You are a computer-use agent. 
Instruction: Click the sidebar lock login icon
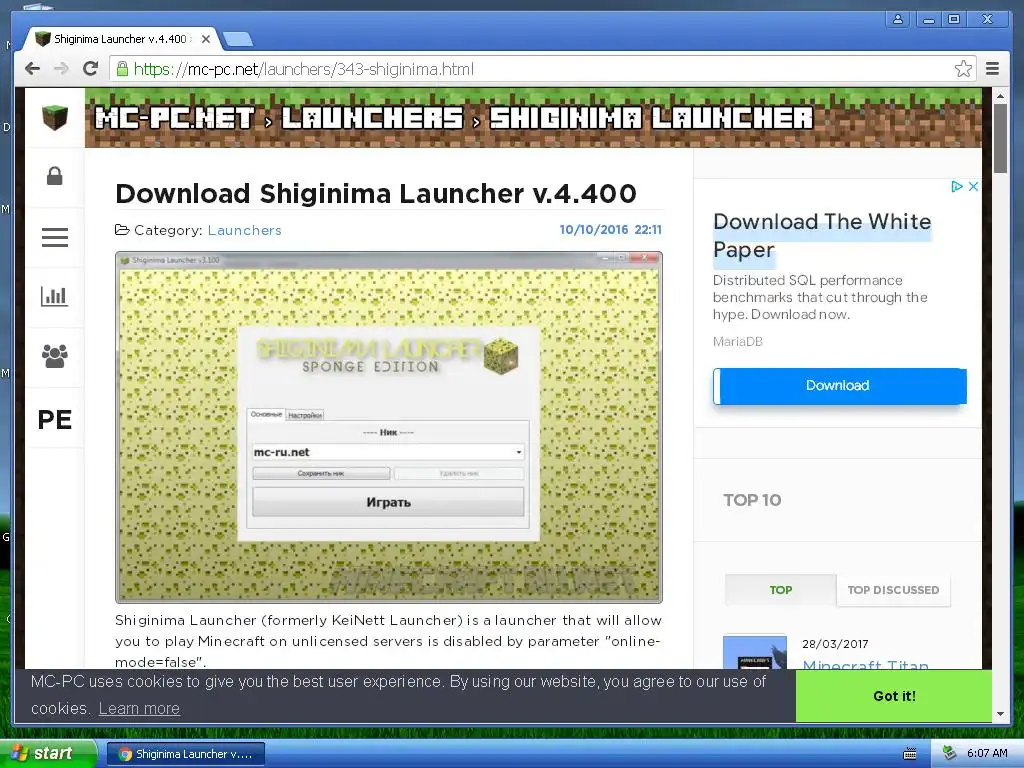(55, 176)
